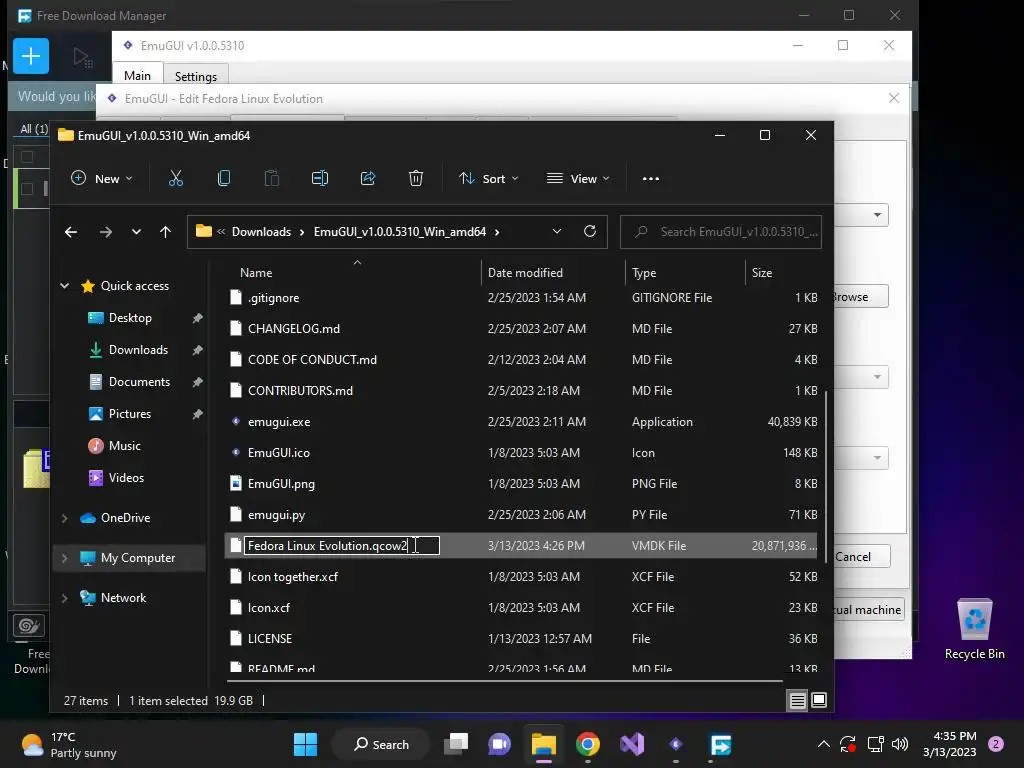
Task: Go forward with the right arrow
Action: click(105, 232)
